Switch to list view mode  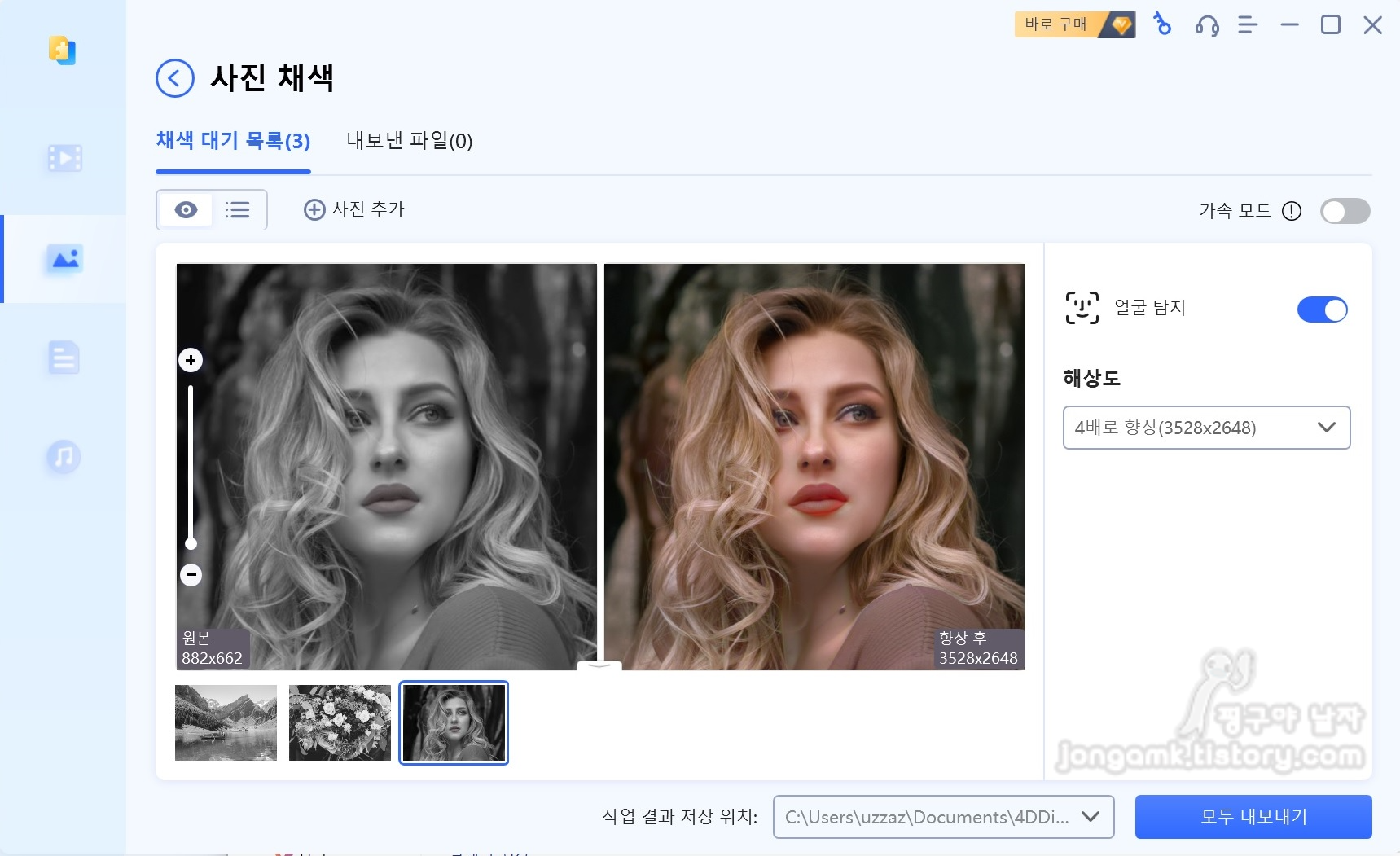[237, 210]
